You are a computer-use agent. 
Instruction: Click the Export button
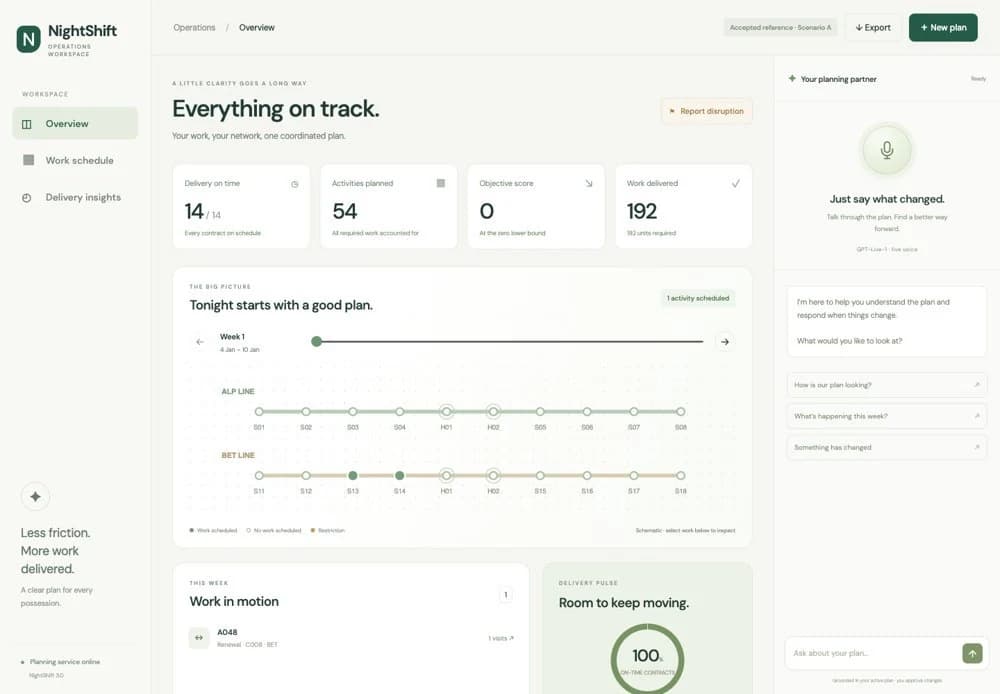click(872, 27)
